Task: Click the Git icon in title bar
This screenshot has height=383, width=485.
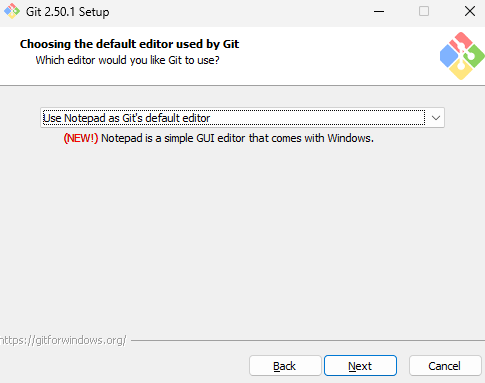Action: pyautogui.click(x=12, y=11)
